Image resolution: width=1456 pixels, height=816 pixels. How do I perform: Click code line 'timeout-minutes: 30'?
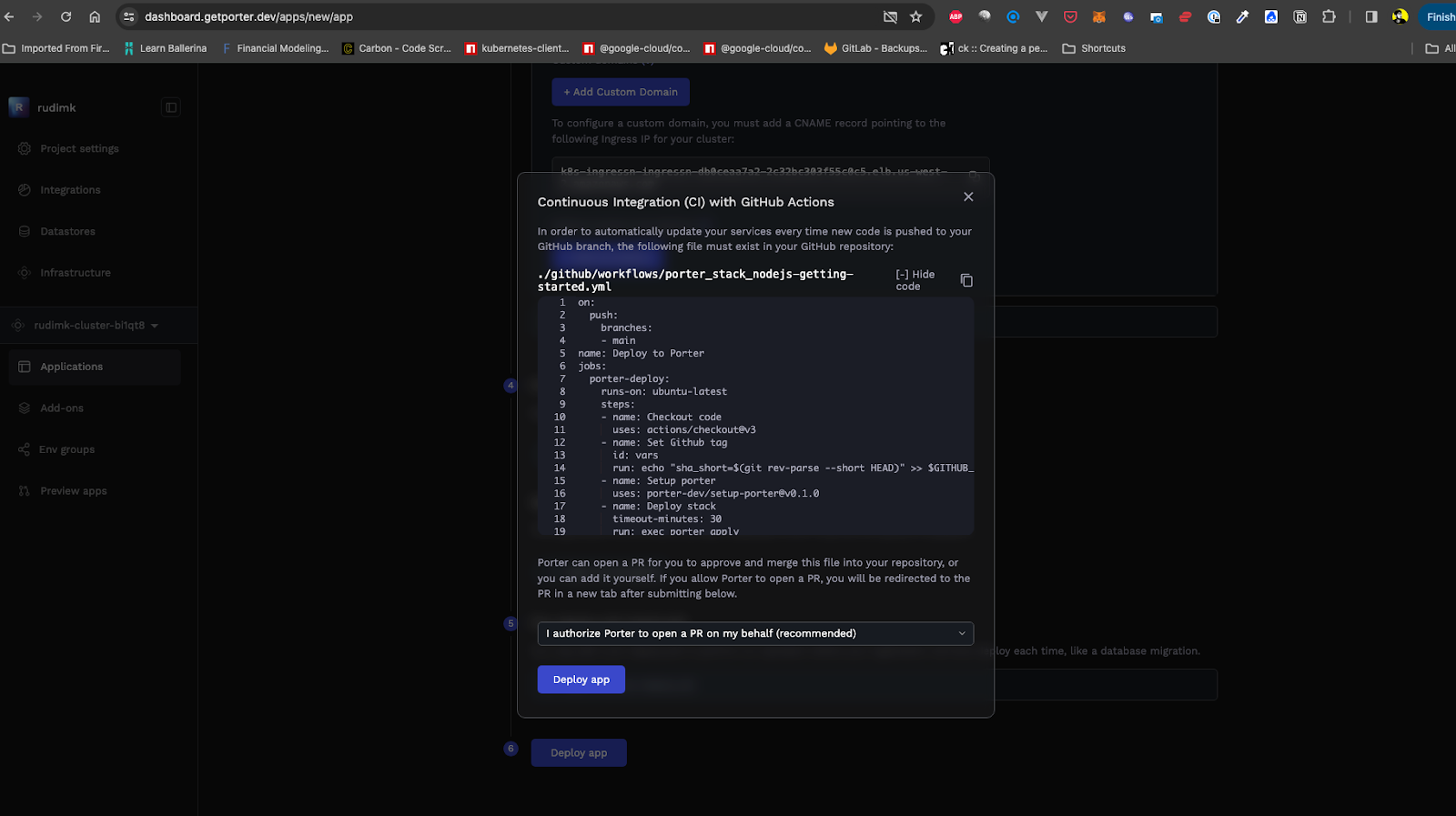tap(667, 519)
